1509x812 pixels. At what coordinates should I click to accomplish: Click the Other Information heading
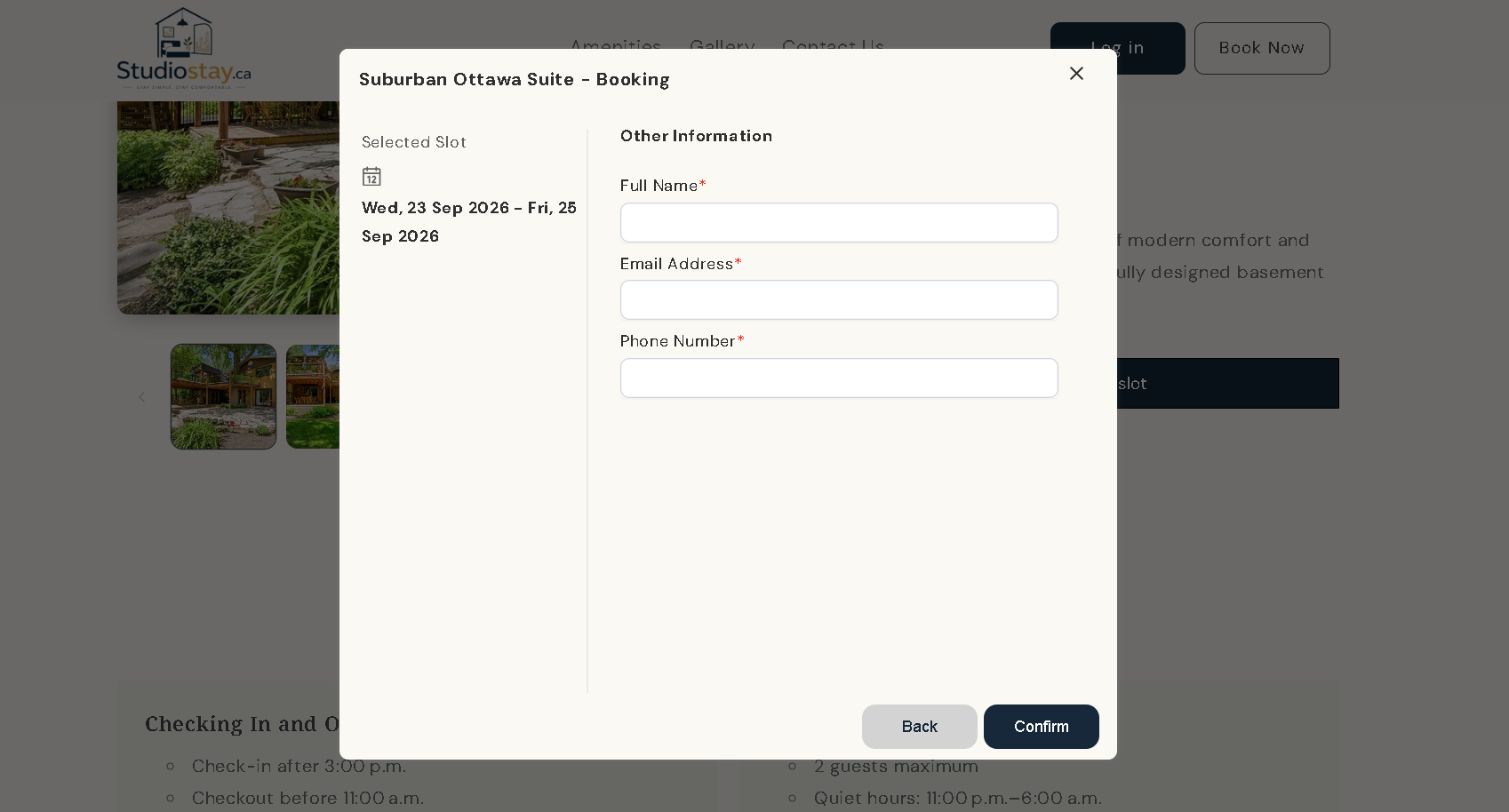tap(696, 136)
